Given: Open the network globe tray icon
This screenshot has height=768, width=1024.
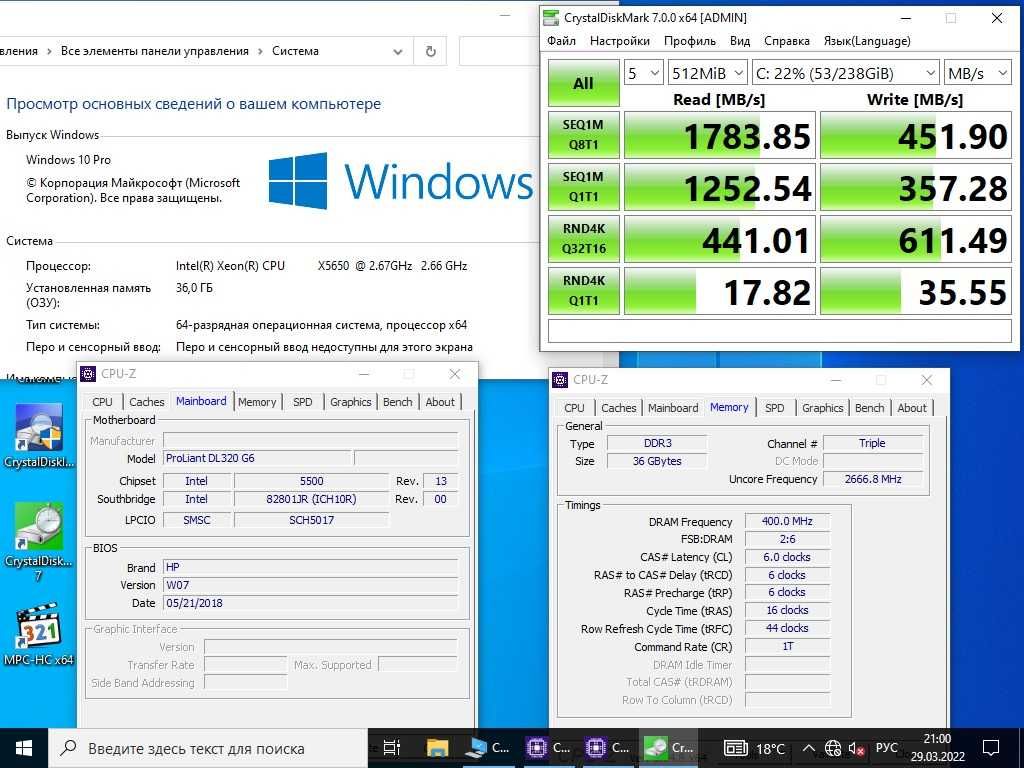Looking at the screenshot, I should (x=833, y=748).
